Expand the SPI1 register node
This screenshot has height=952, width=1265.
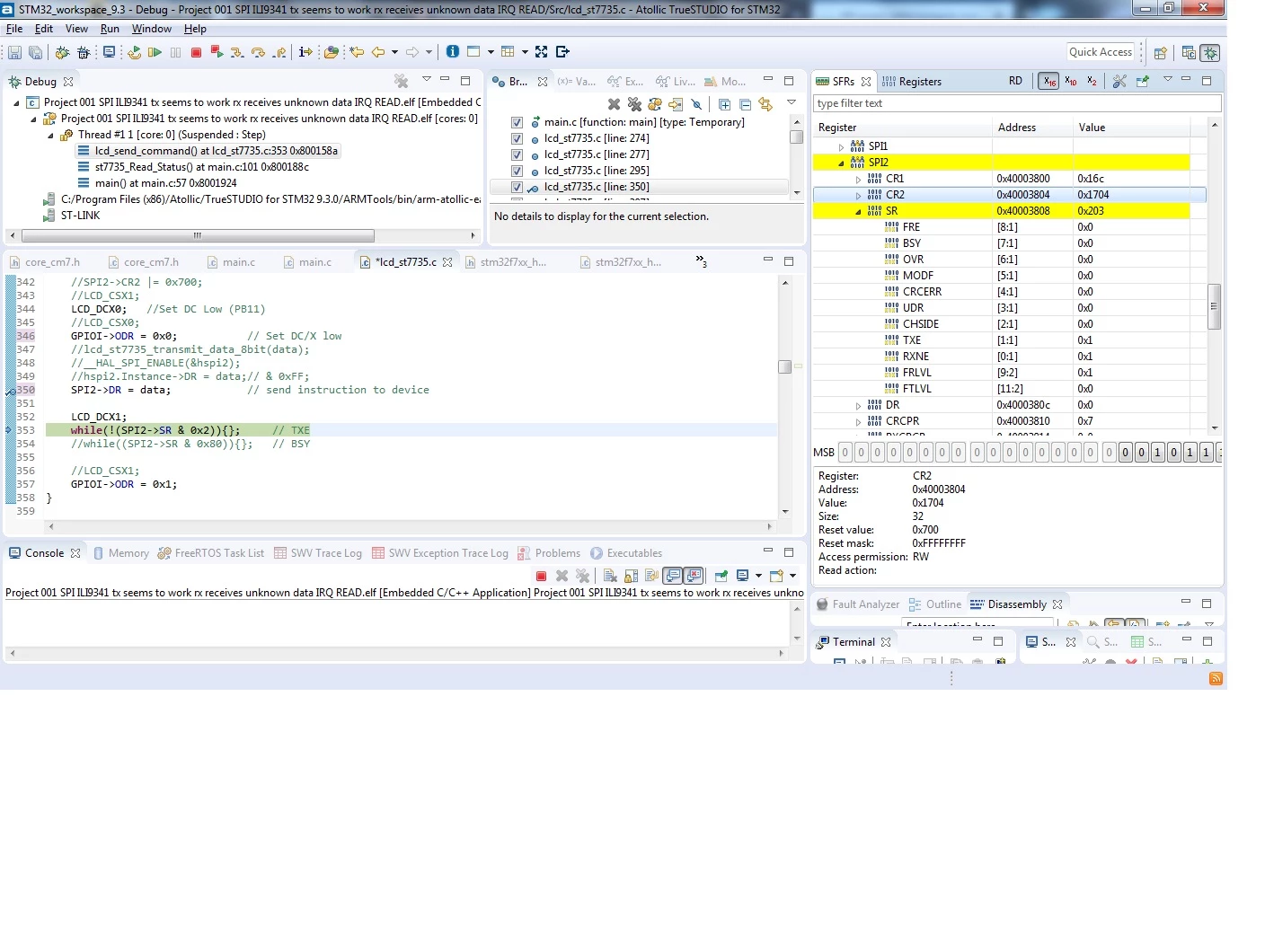point(842,146)
